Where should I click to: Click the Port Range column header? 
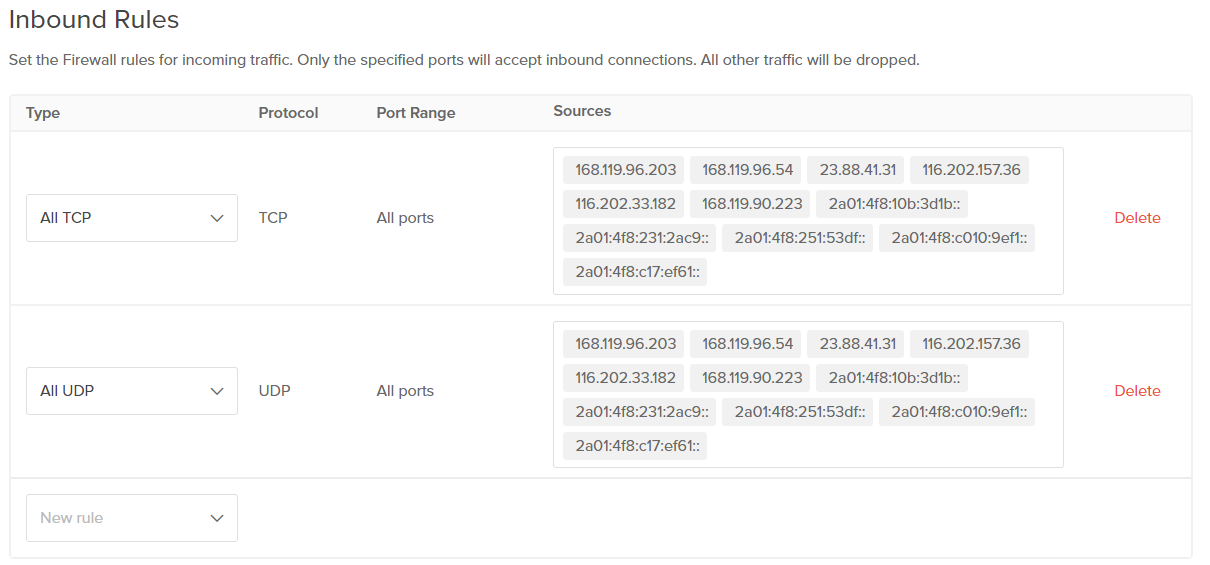[415, 113]
